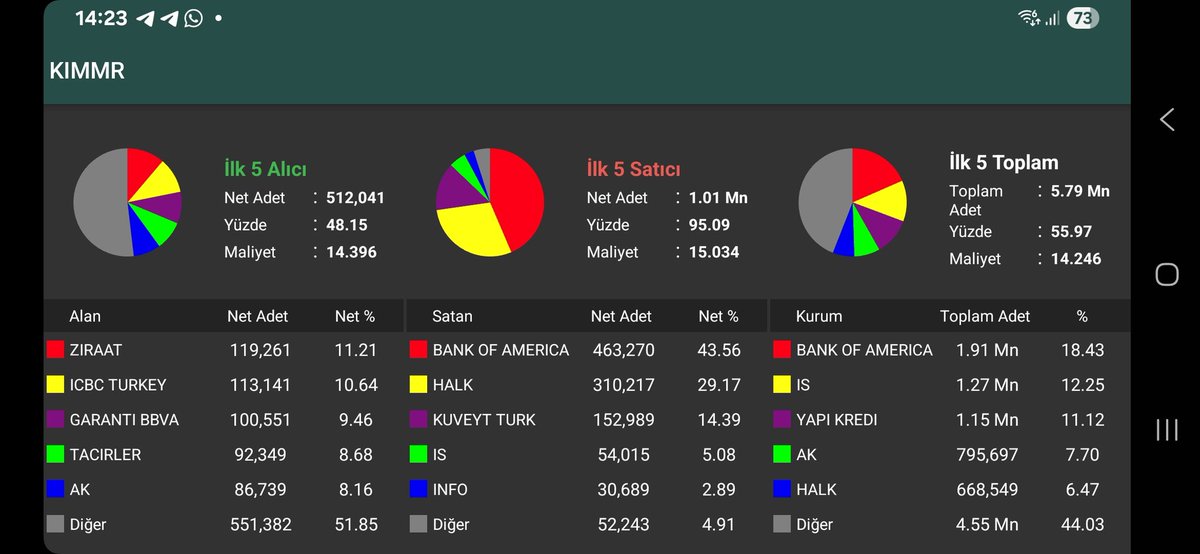This screenshot has height=554, width=1200.
Task: Select the İlk 5 Toplam pie chart
Action: pyautogui.click(x=852, y=202)
